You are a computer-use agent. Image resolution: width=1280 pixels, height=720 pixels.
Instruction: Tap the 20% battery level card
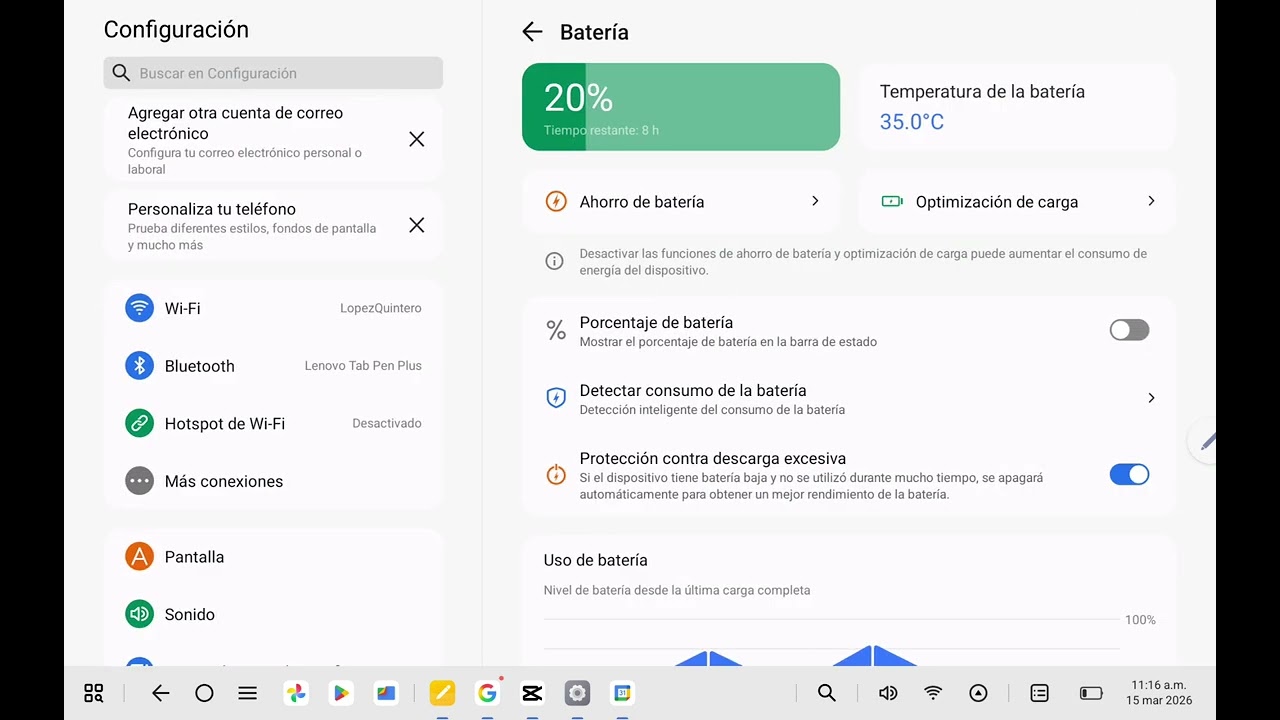click(x=681, y=107)
